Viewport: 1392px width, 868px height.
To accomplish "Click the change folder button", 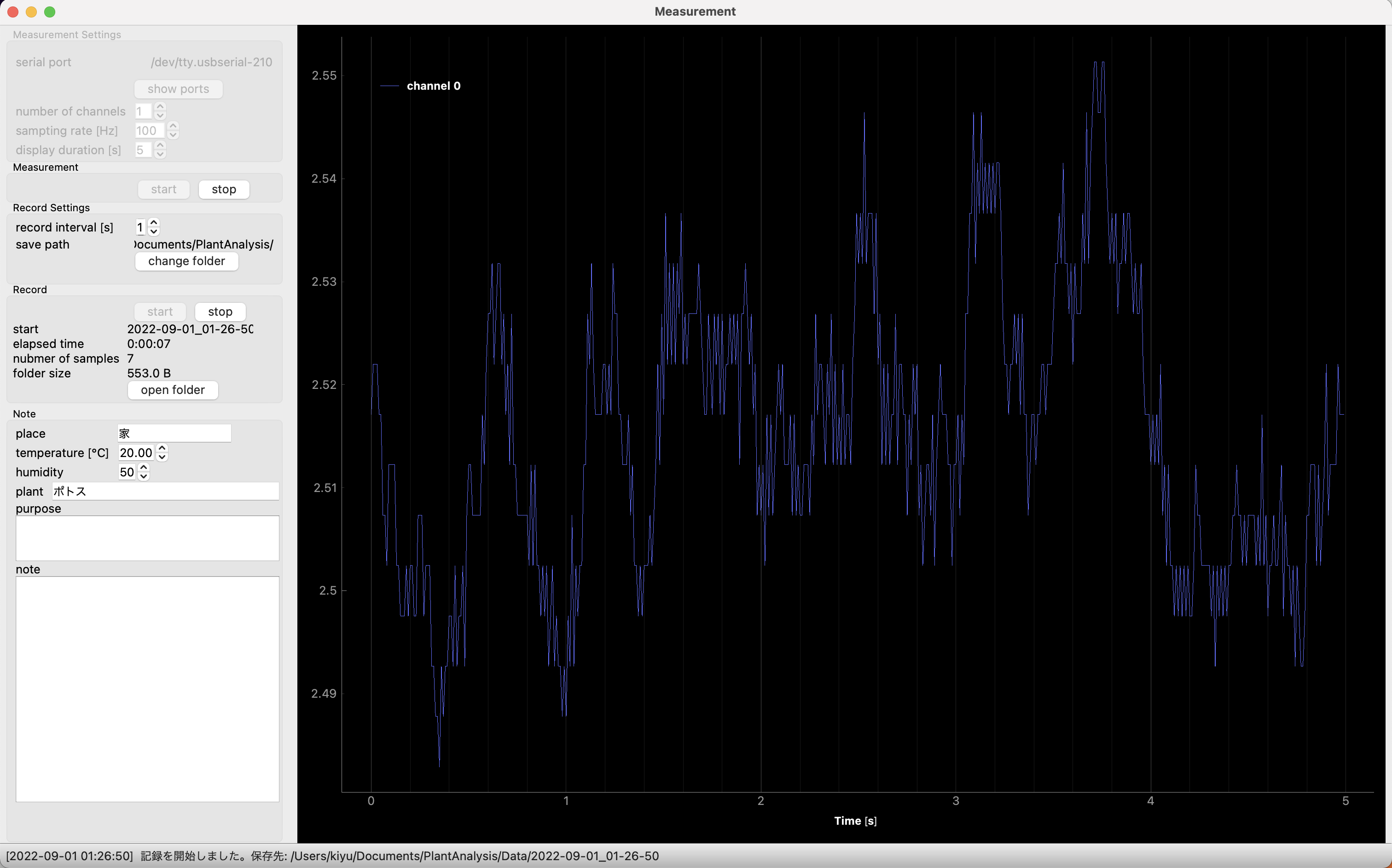I will [186, 261].
